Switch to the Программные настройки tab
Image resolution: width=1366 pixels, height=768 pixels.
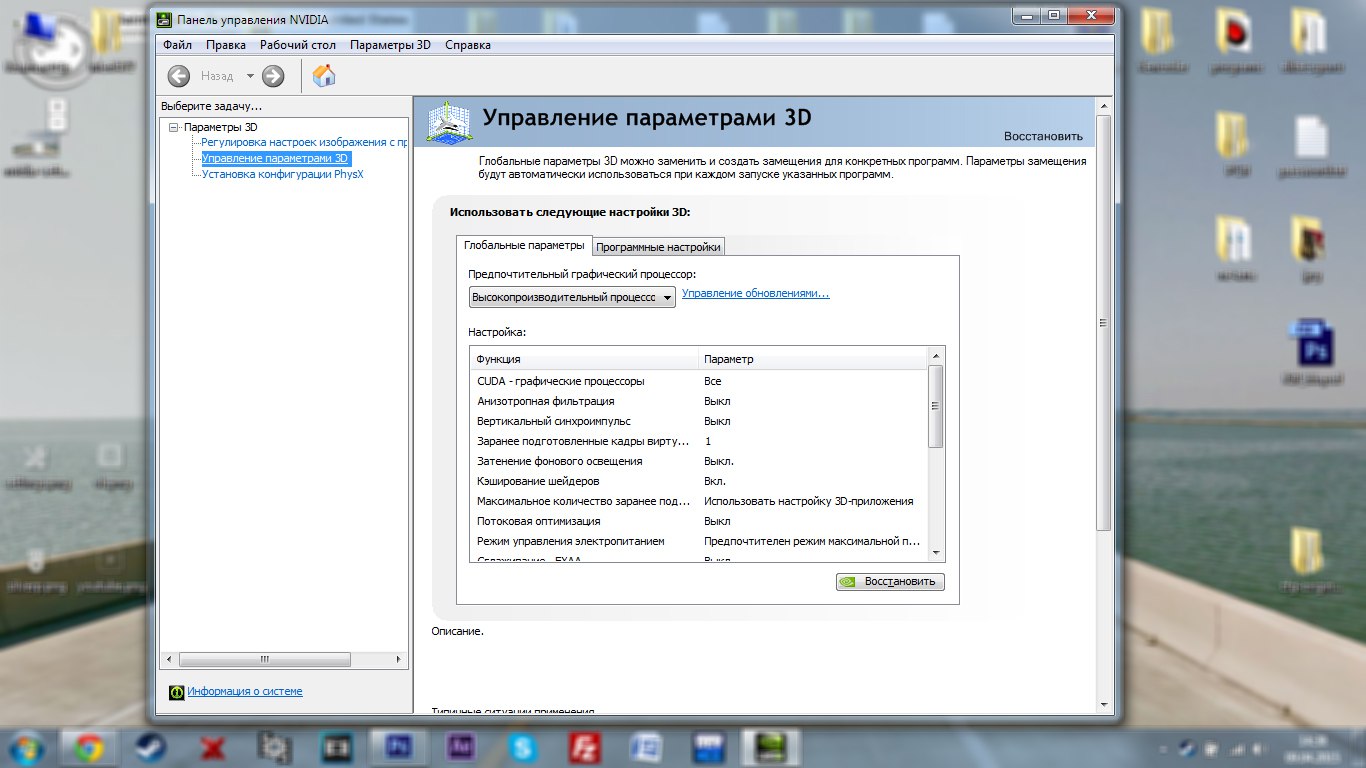click(657, 247)
